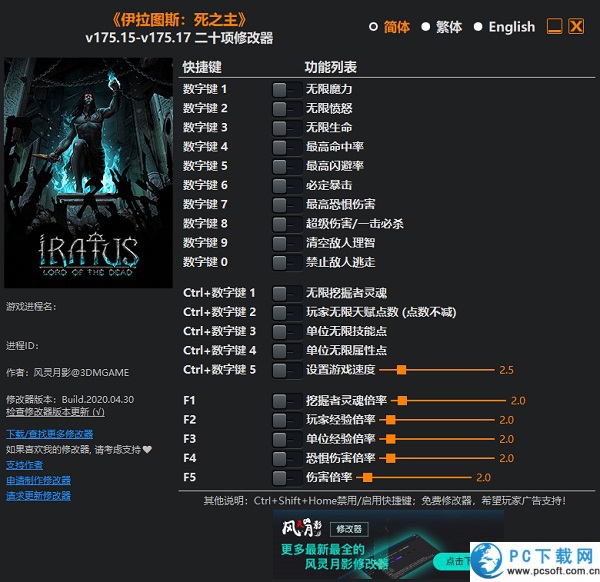
Task: Select 简体 language radio button
Action: click(373, 27)
